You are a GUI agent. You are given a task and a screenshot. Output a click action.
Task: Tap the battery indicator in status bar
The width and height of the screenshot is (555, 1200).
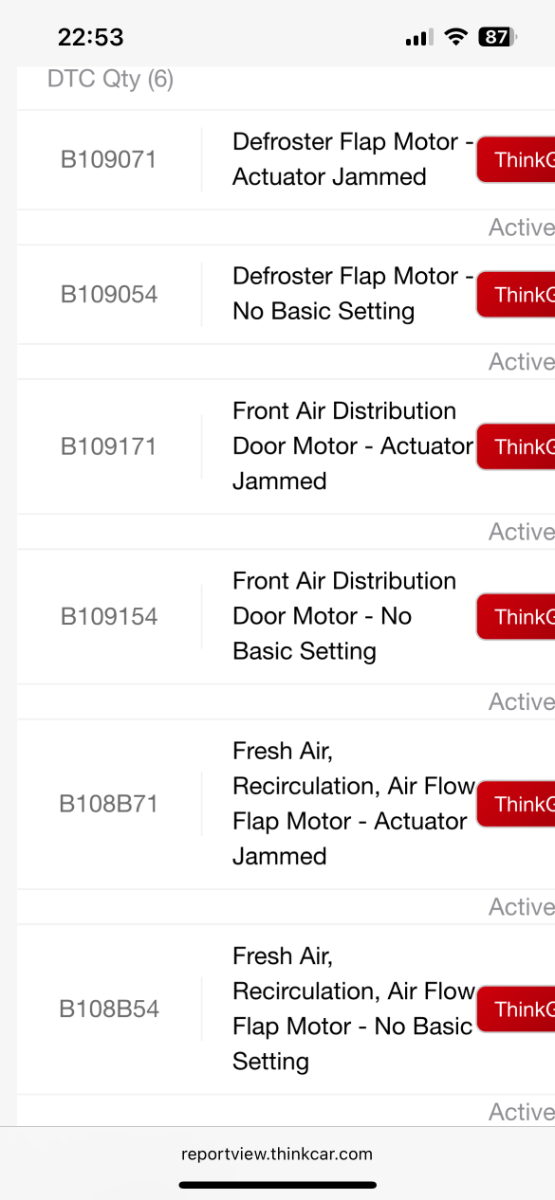pyautogui.click(x=497, y=37)
